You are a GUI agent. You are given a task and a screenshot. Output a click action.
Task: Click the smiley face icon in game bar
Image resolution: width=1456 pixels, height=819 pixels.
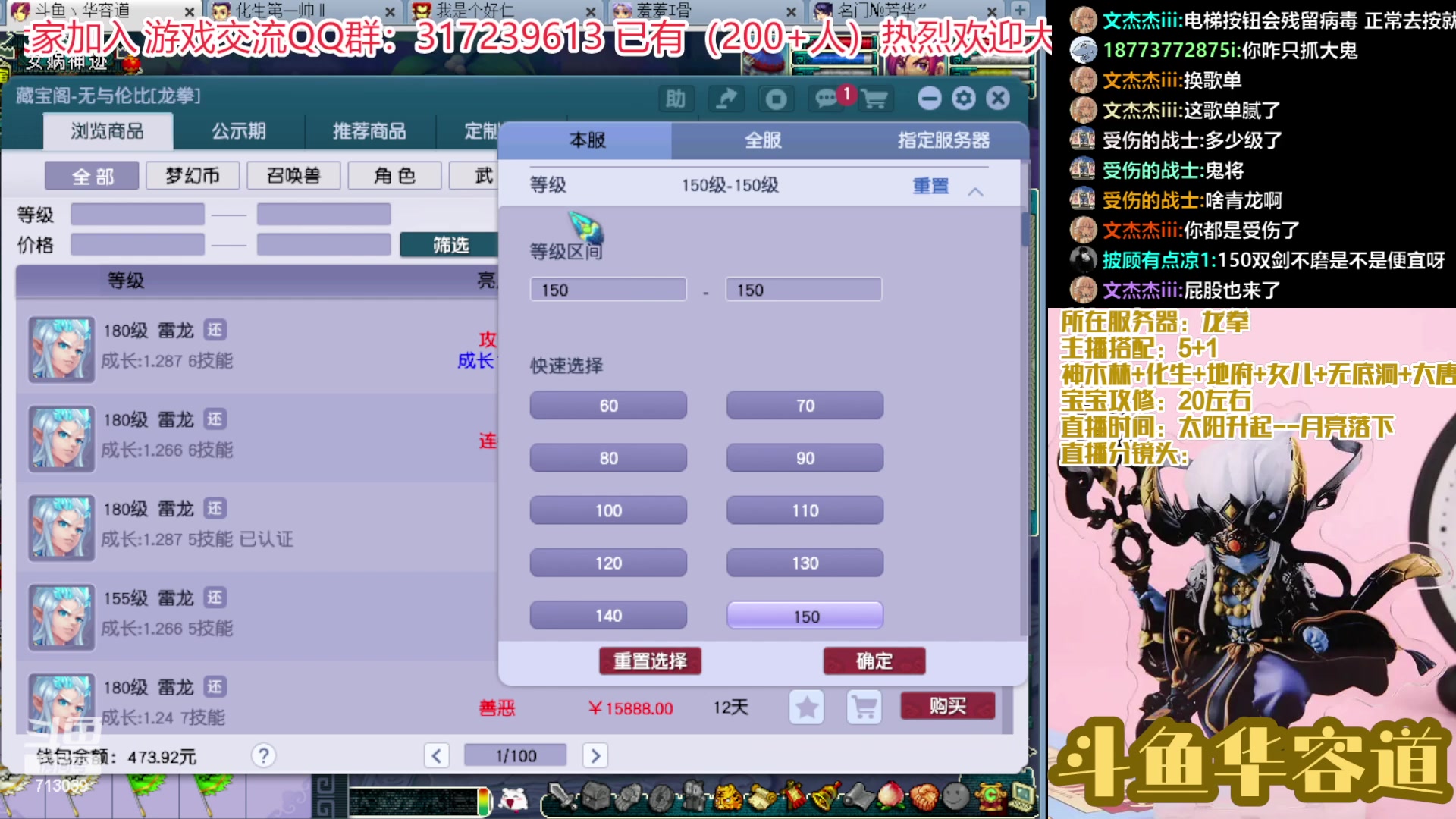tap(956, 797)
